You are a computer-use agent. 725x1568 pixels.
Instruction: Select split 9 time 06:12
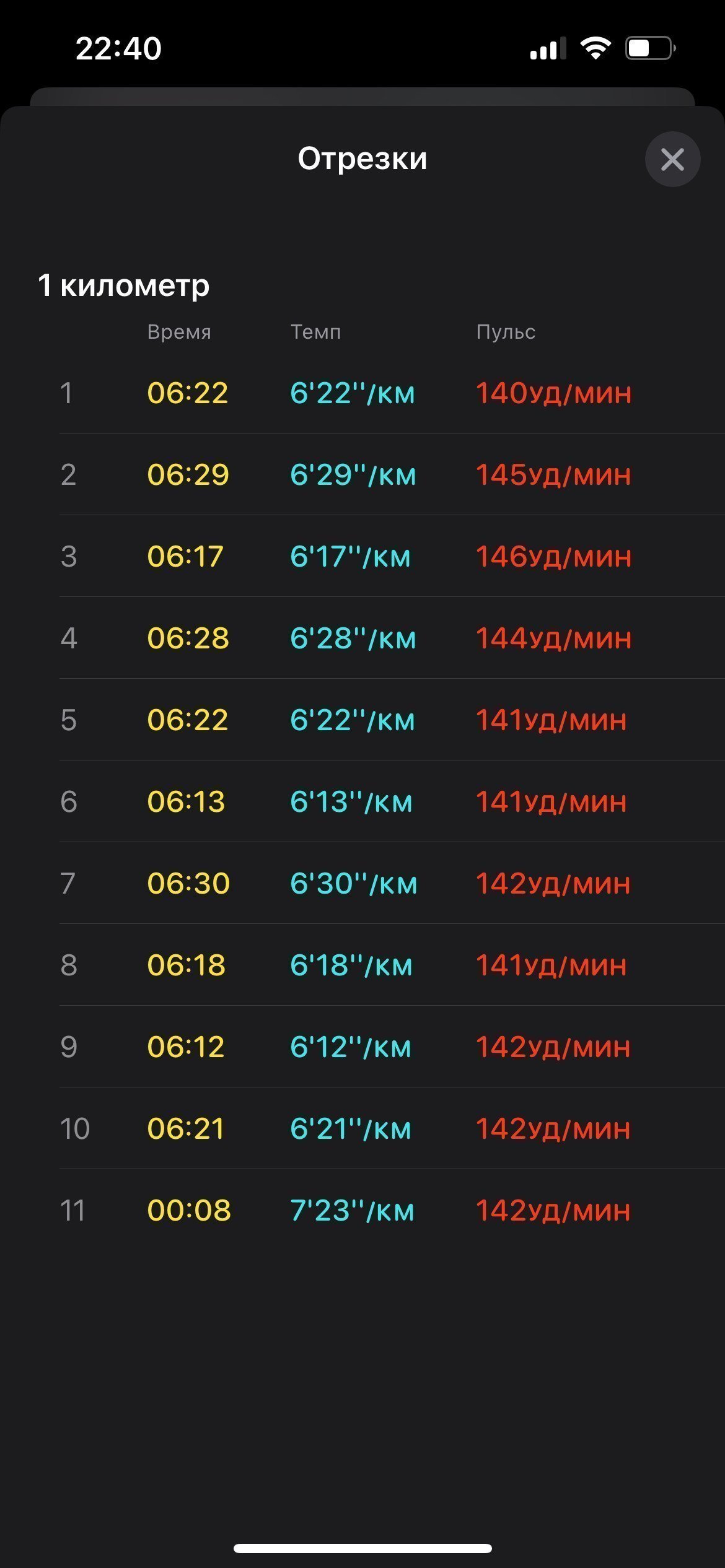click(x=186, y=1047)
